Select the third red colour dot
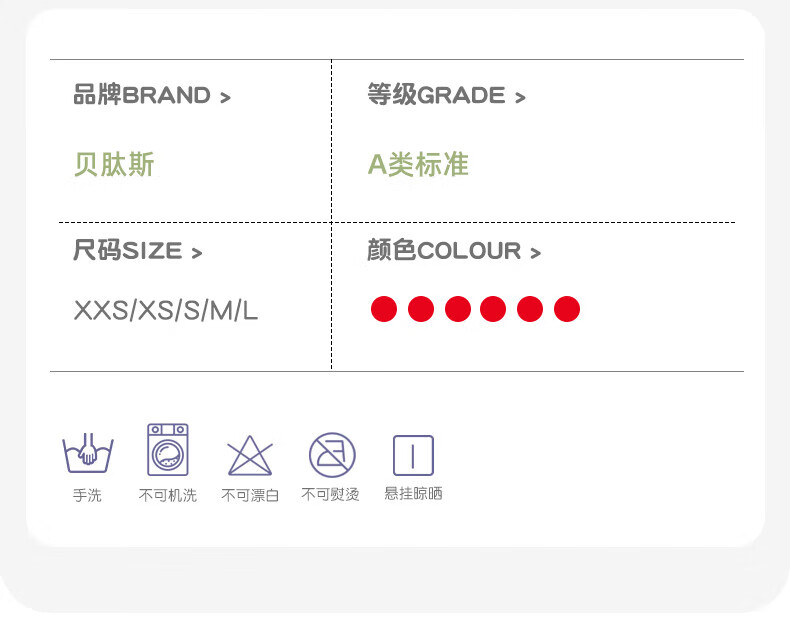 pos(458,309)
